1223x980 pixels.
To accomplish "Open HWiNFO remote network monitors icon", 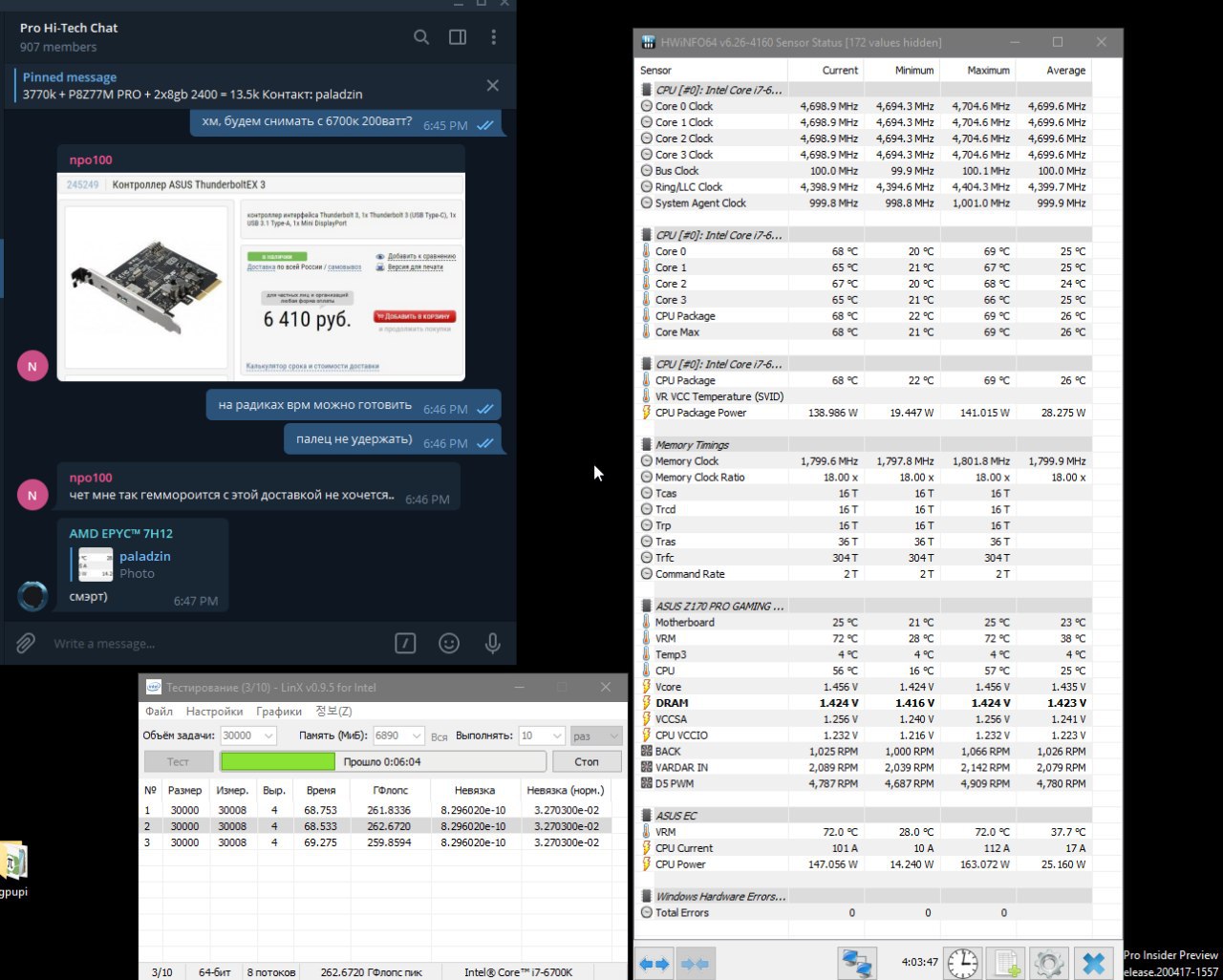I will click(x=857, y=964).
